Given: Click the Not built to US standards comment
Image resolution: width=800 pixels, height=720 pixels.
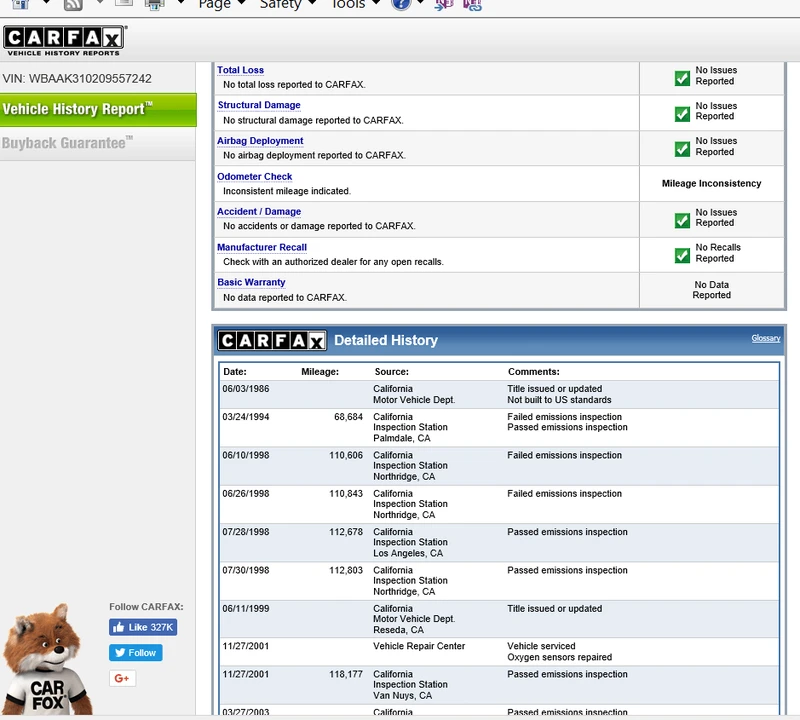Looking at the screenshot, I should pyautogui.click(x=559, y=400).
